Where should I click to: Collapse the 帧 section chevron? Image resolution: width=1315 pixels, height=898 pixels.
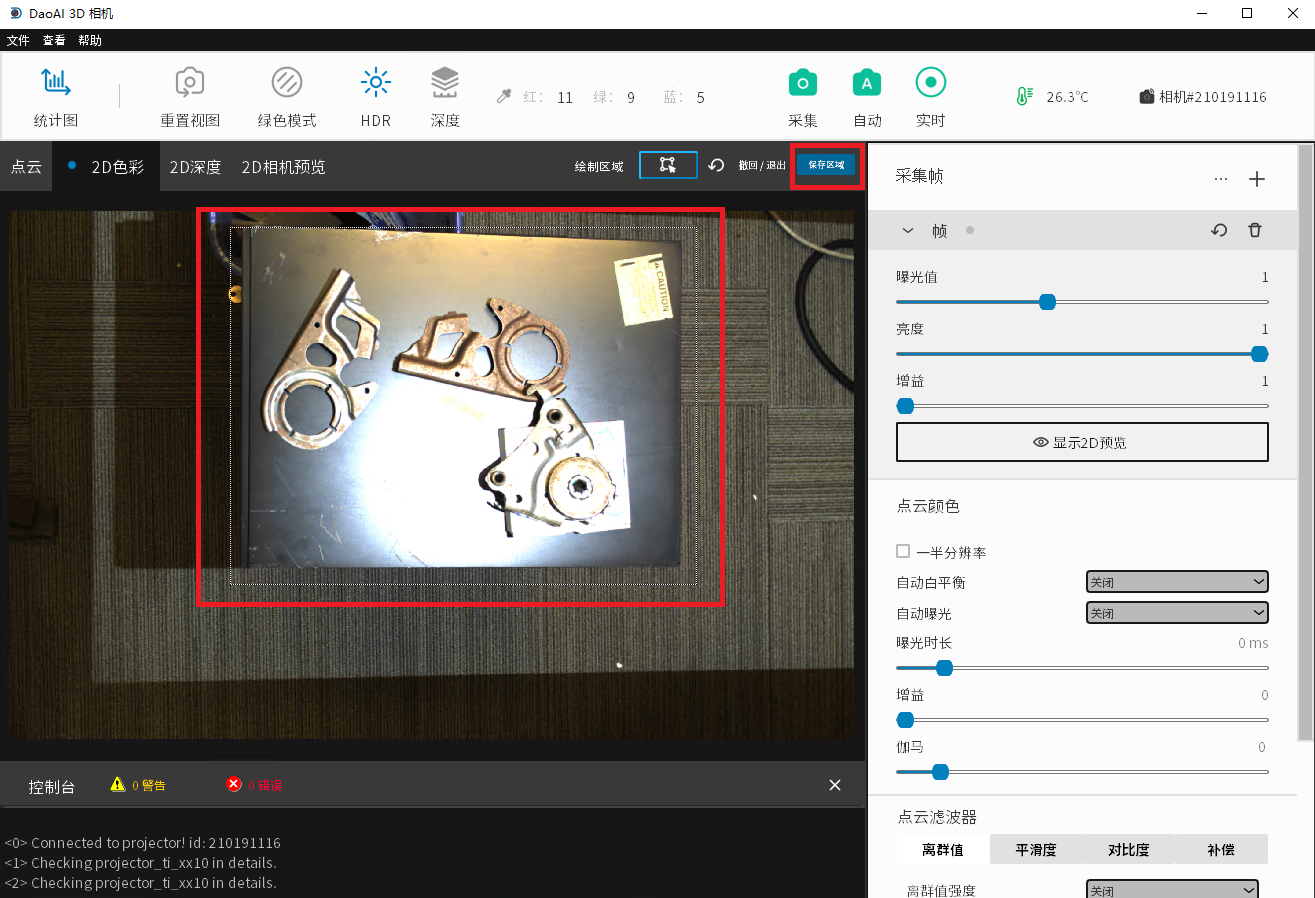(x=908, y=230)
